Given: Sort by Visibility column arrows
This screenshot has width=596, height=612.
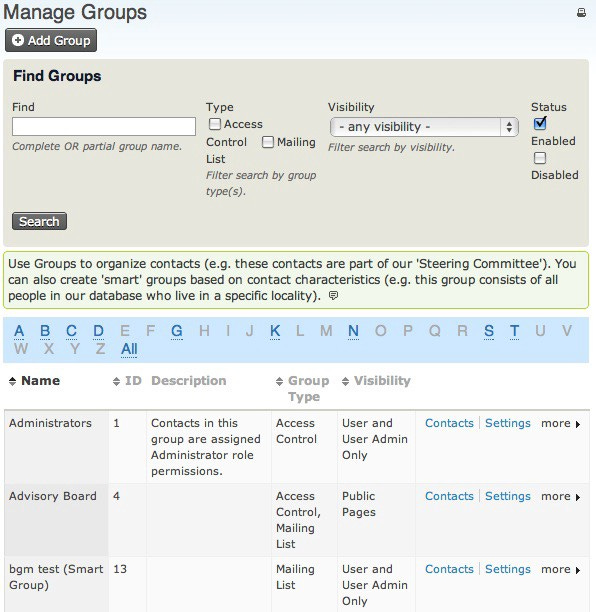Looking at the screenshot, I should pos(345,381).
